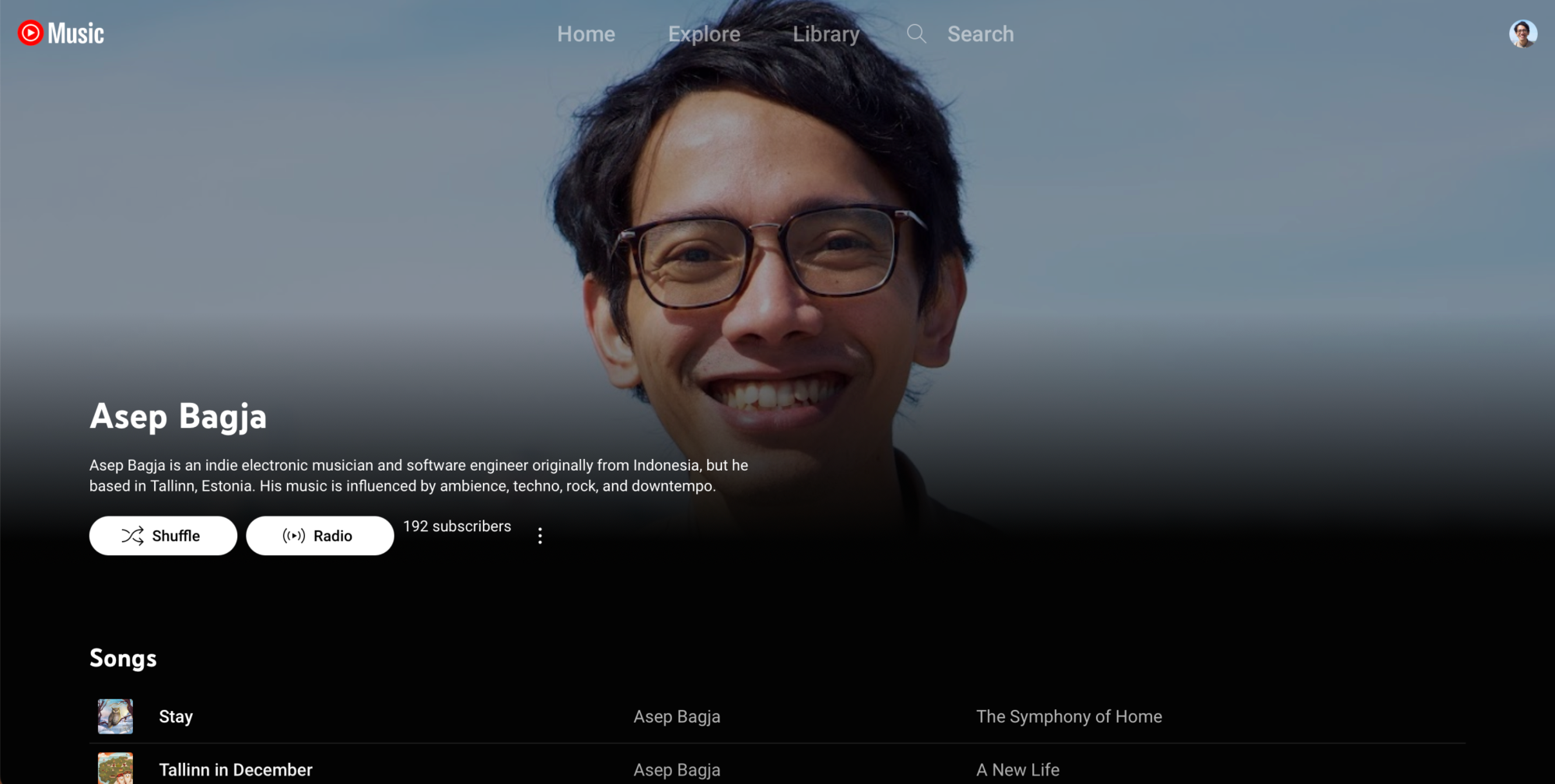Viewport: 1555px width, 784px height.
Task: Click artist name in Tallinn in December row
Action: pos(677,769)
